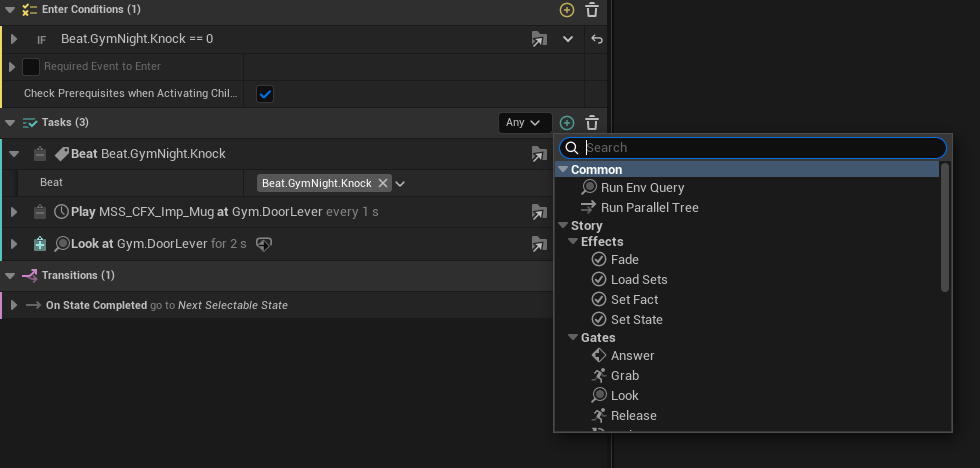Collapse the Gates subcategory
The height and width of the screenshot is (468, 980).
(573, 337)
